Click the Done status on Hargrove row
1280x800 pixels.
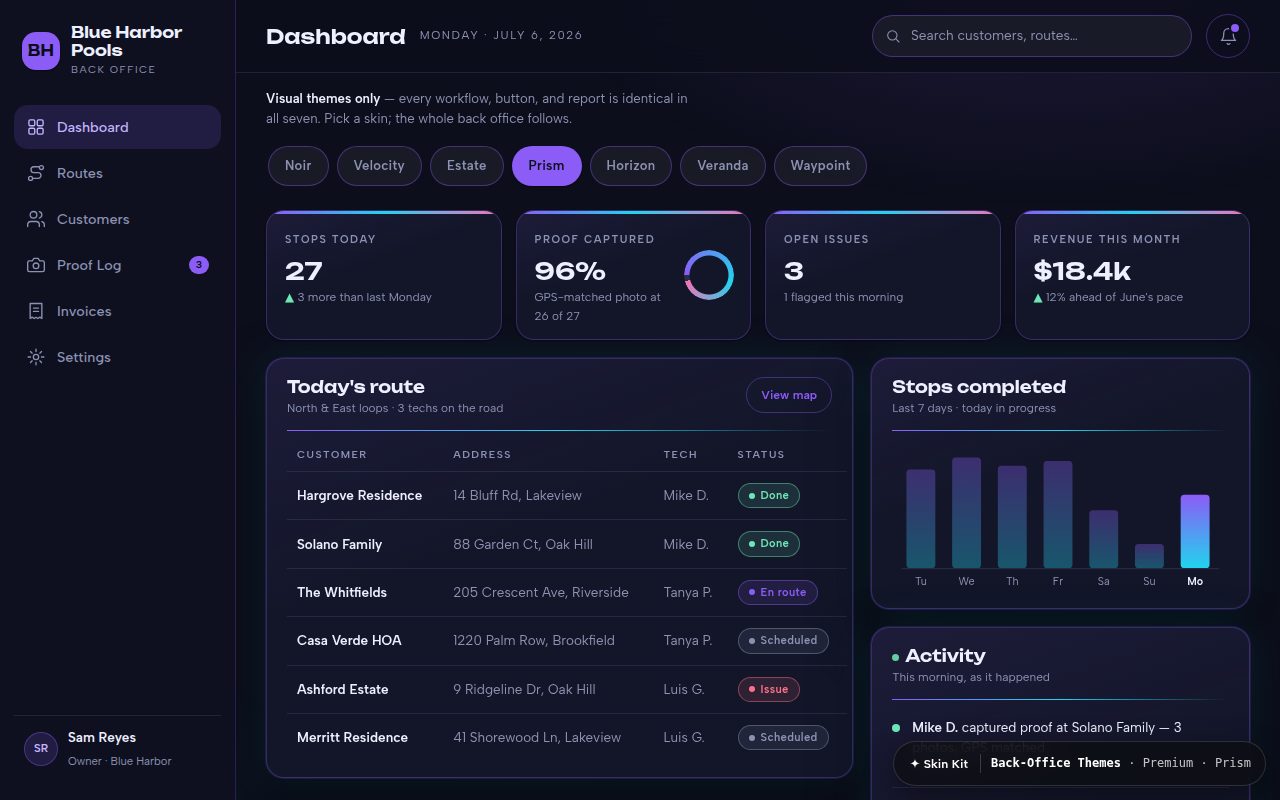pos(768,495)
